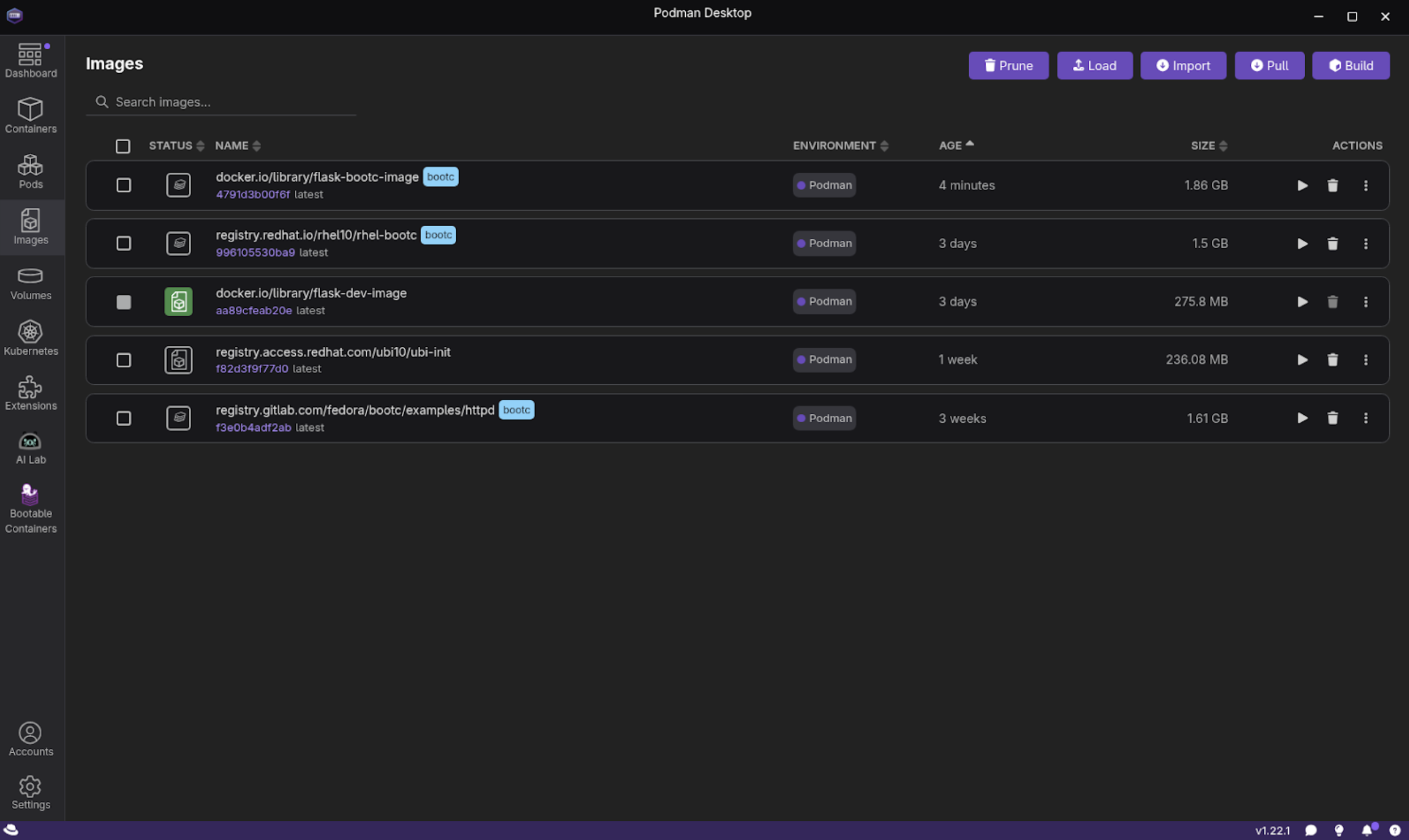Check the ubi-init image checkbox
Viewport: 1409px width, 840px height.
pos(123,360)
